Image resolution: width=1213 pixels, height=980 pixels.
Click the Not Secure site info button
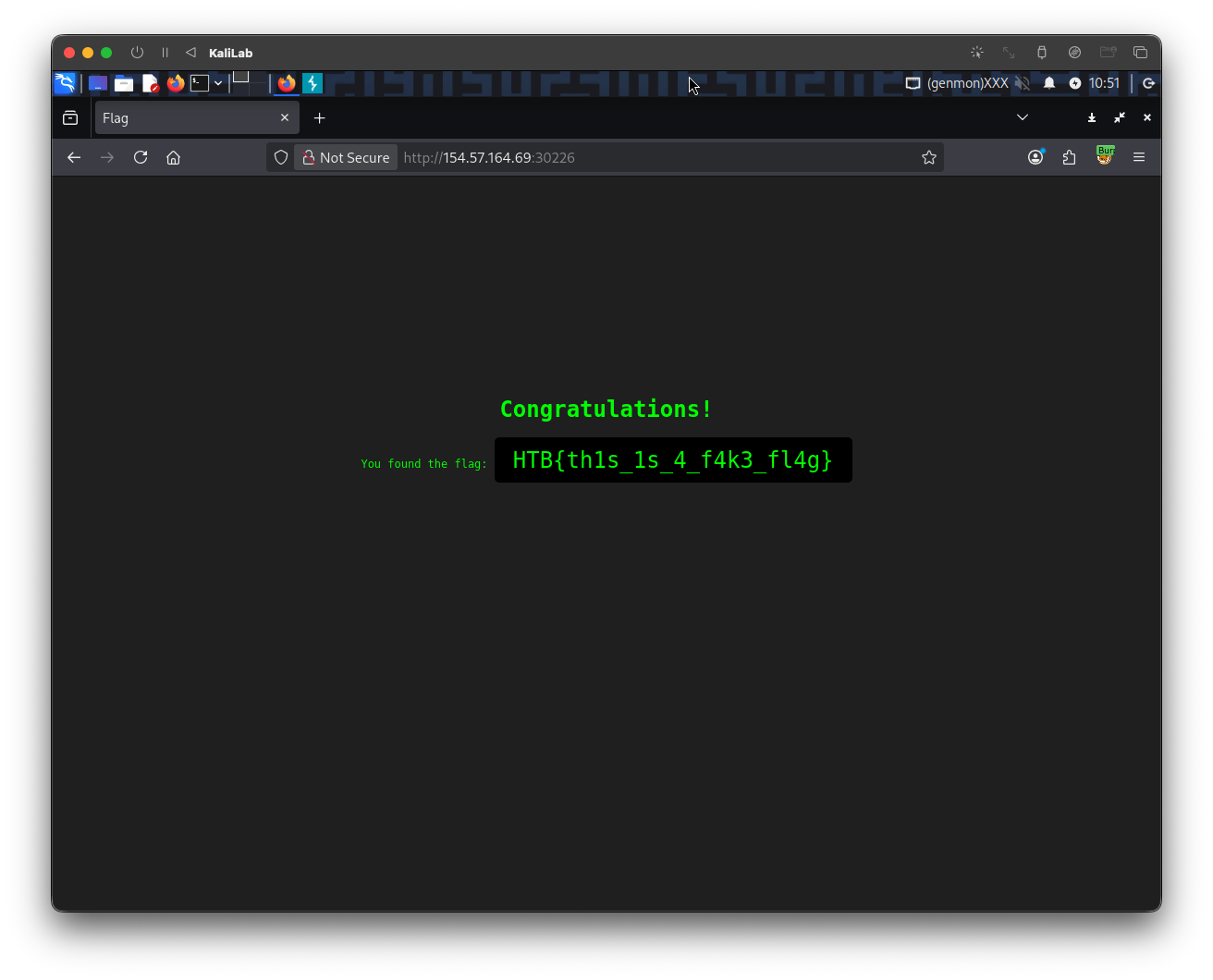tap(346, 157)
